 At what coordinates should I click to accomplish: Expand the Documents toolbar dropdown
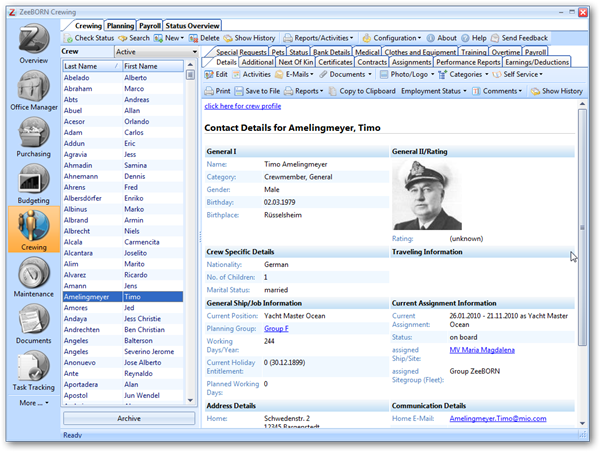(x=345, y=74)
